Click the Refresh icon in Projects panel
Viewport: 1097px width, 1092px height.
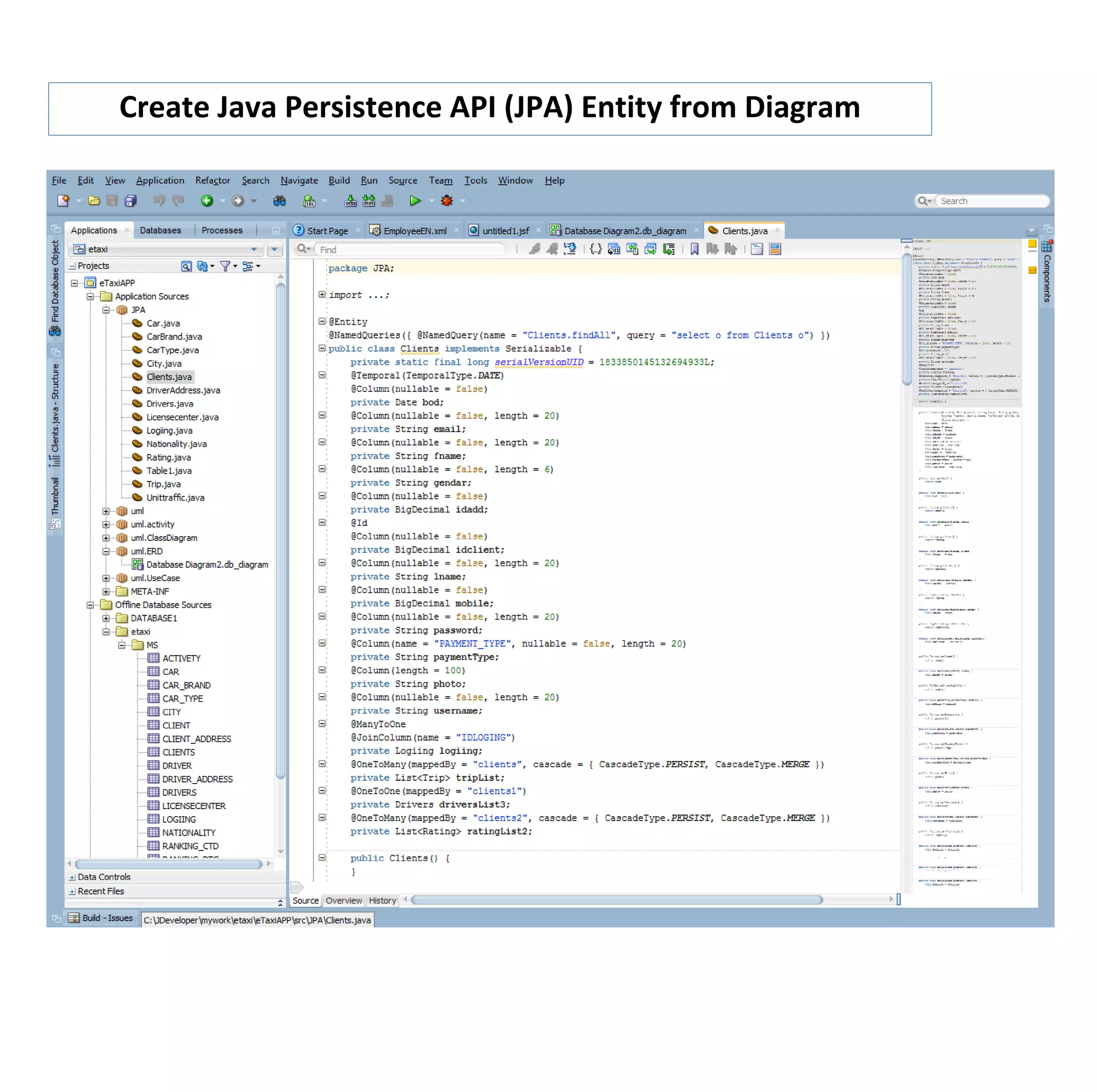(x=201, y=266)
